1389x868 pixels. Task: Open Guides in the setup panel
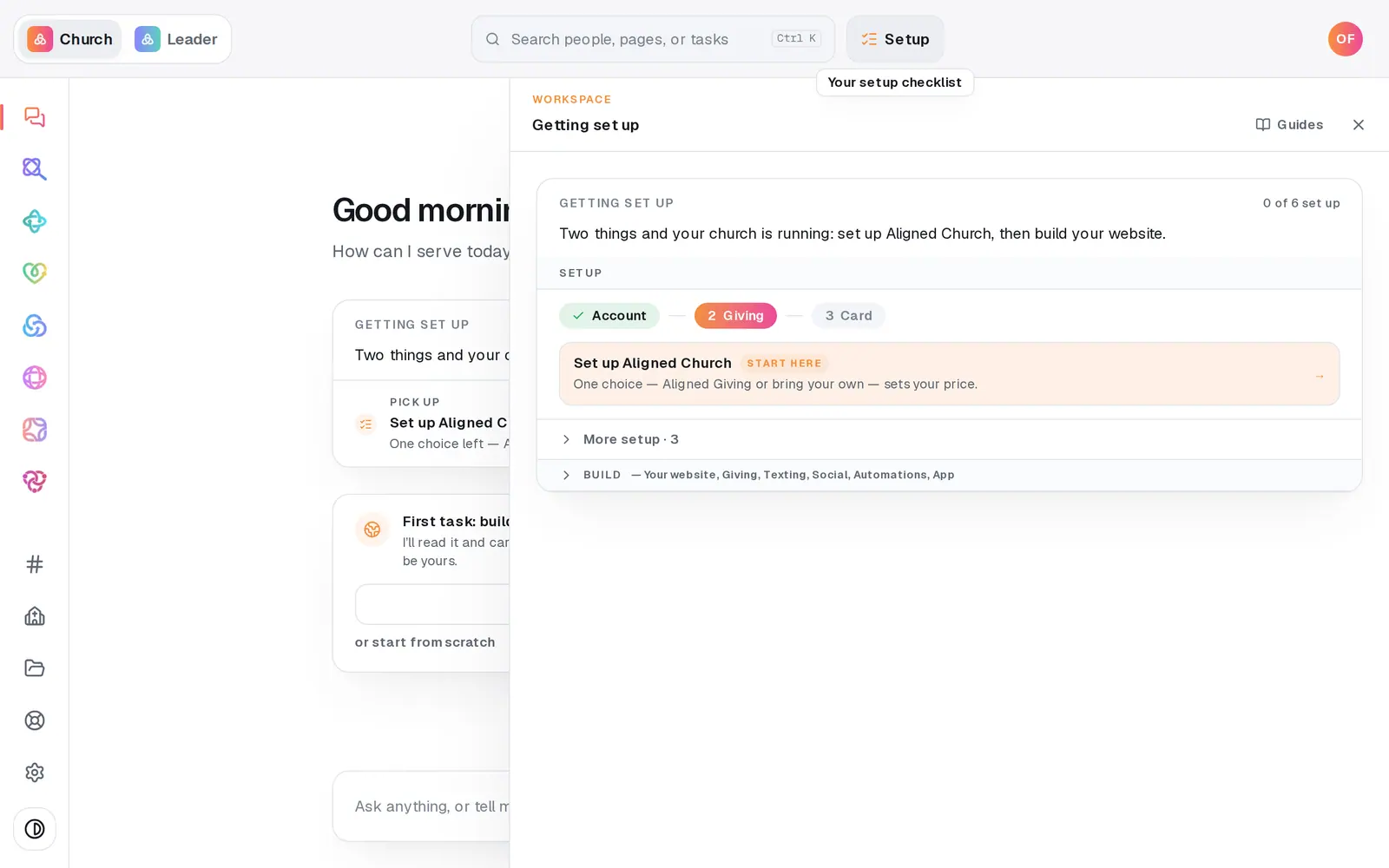click(1289, 125)
